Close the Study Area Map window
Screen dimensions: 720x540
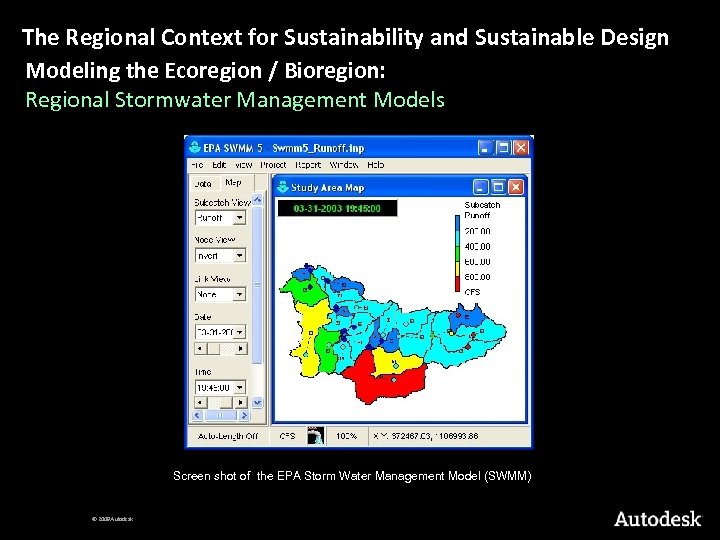[x=516, y=187]
